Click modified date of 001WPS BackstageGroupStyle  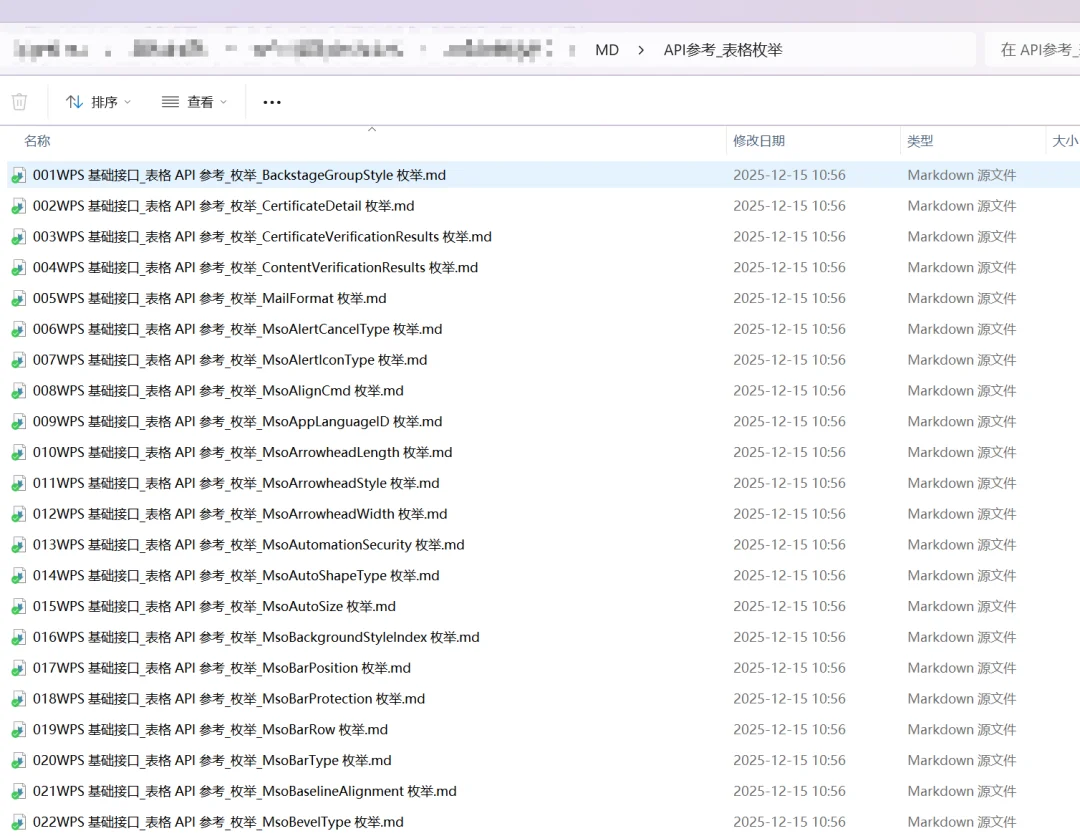pos(789,175)
